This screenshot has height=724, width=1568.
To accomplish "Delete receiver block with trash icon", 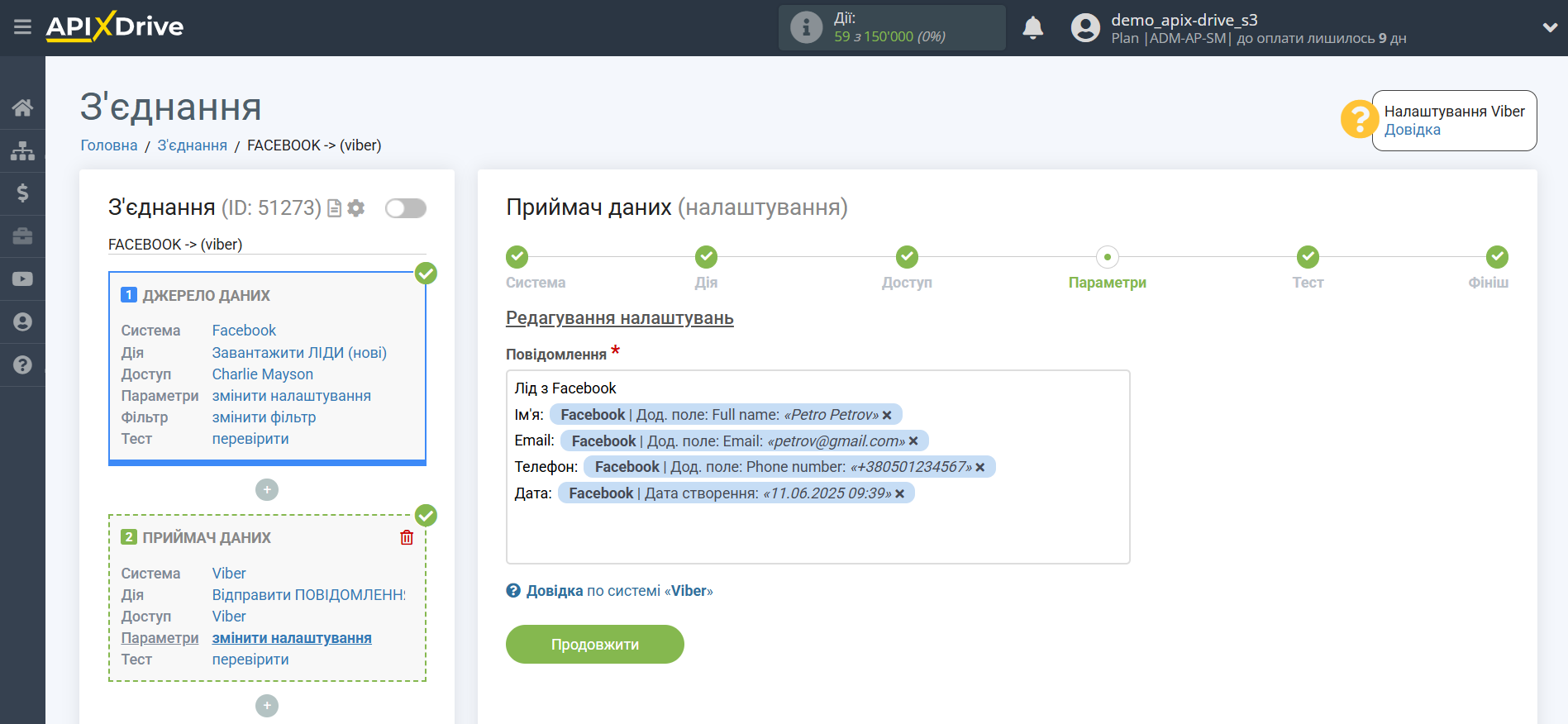I will pyautogui.click(x=407, y=537).
